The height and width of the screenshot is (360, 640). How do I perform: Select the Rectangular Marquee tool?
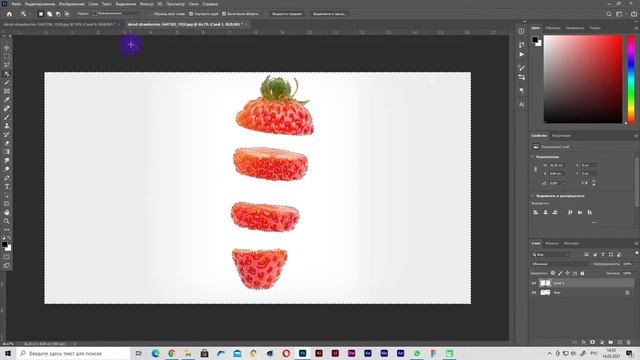click(7, 56)
